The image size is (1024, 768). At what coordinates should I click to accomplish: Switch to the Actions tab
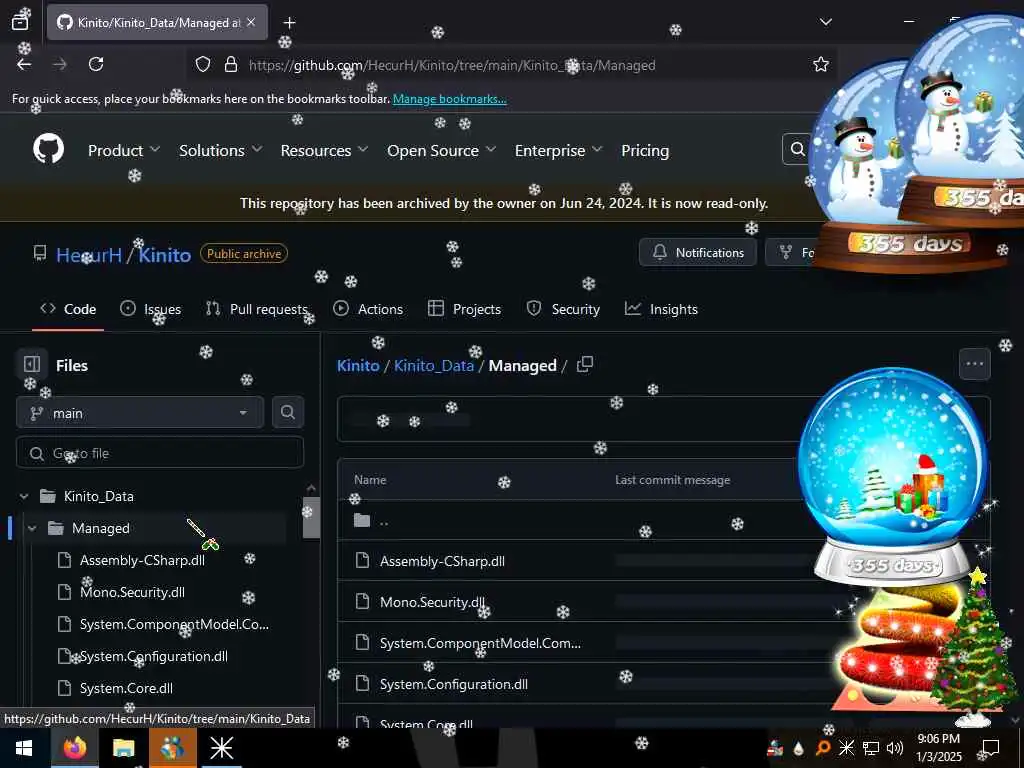pos(368,309)
